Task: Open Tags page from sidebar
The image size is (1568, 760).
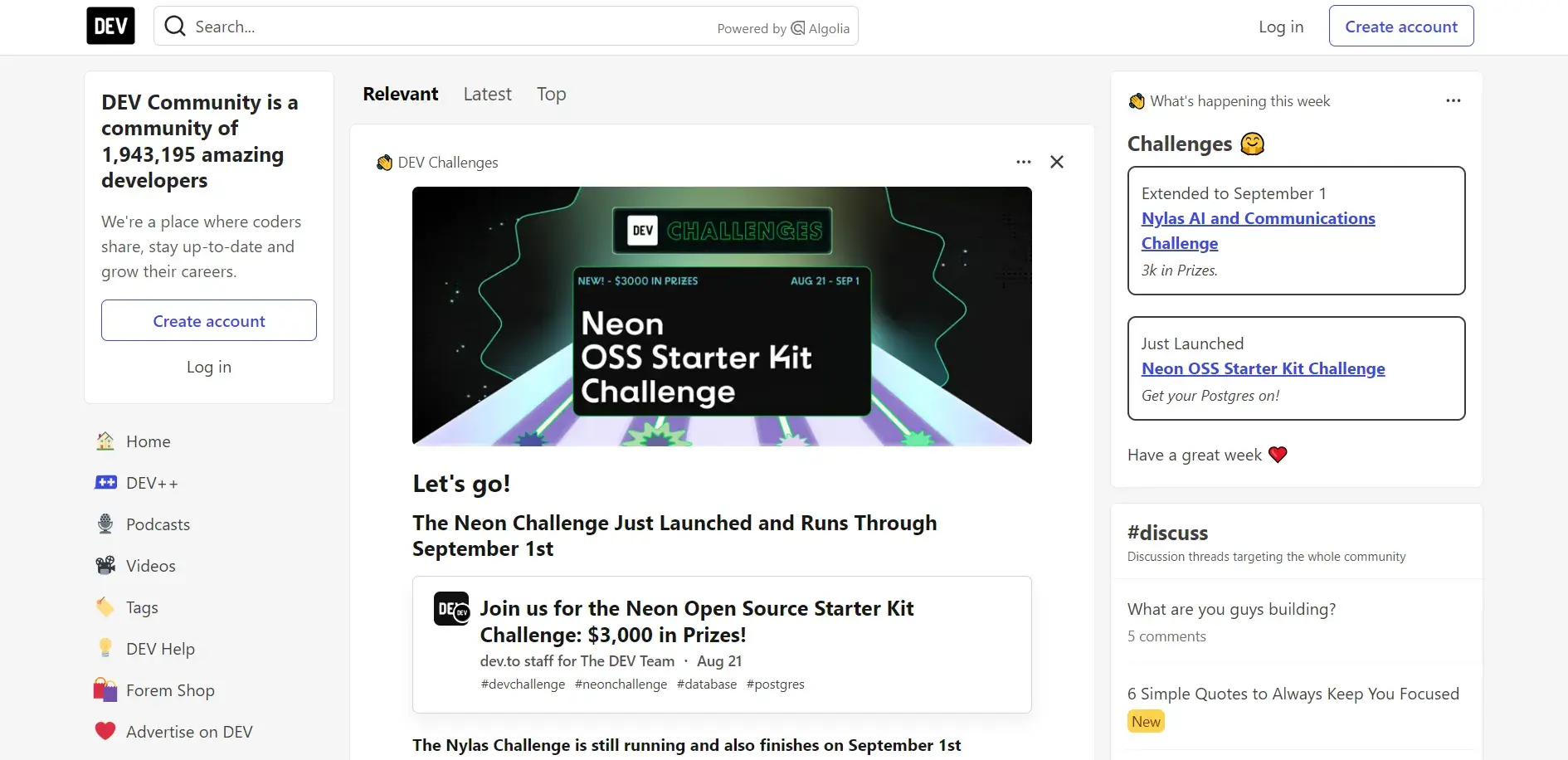Action: point(209,607)
